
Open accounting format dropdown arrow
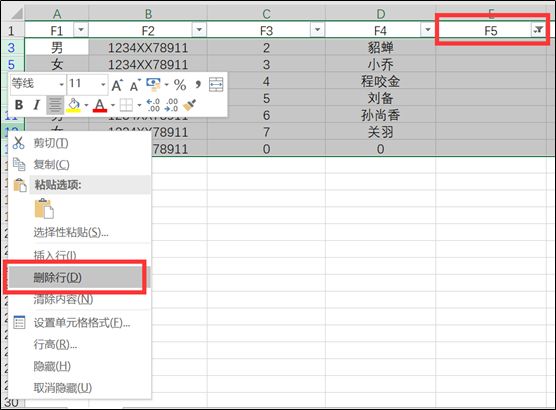166,85
